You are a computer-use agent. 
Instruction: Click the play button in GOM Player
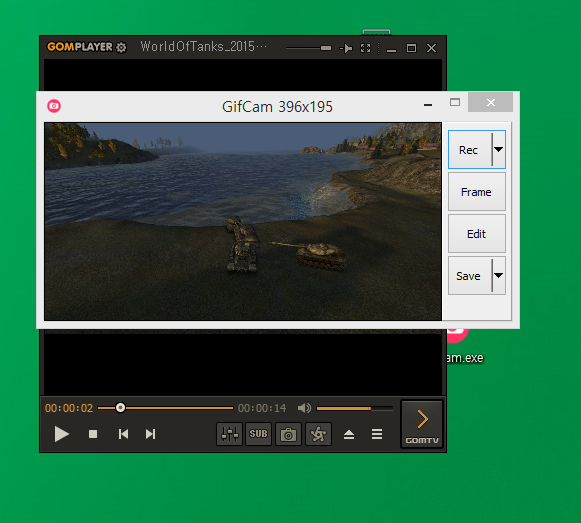[x=62, y=434]
